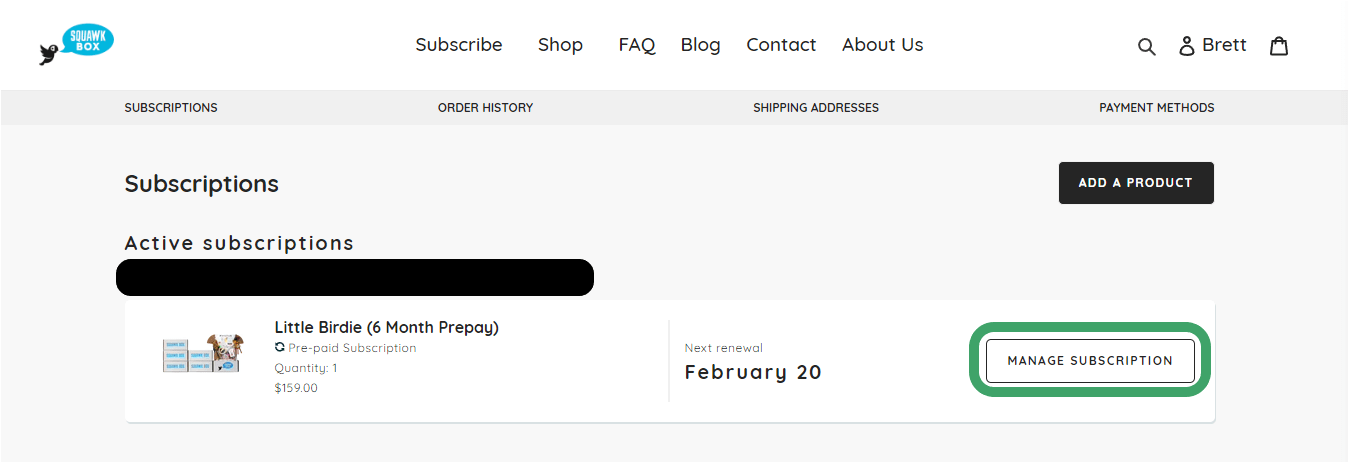Open the shopping bag cart icon
The width and height of the screenshot is (1351, 462).
tap(1279, 46)
